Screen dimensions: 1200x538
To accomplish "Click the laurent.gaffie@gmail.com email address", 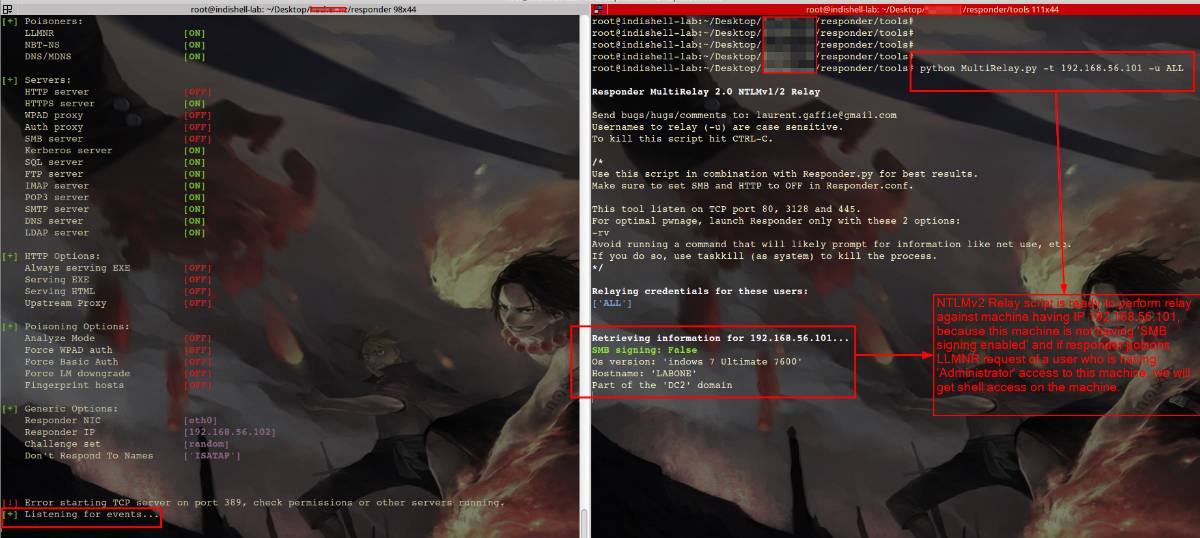I will tap(824, 115).
